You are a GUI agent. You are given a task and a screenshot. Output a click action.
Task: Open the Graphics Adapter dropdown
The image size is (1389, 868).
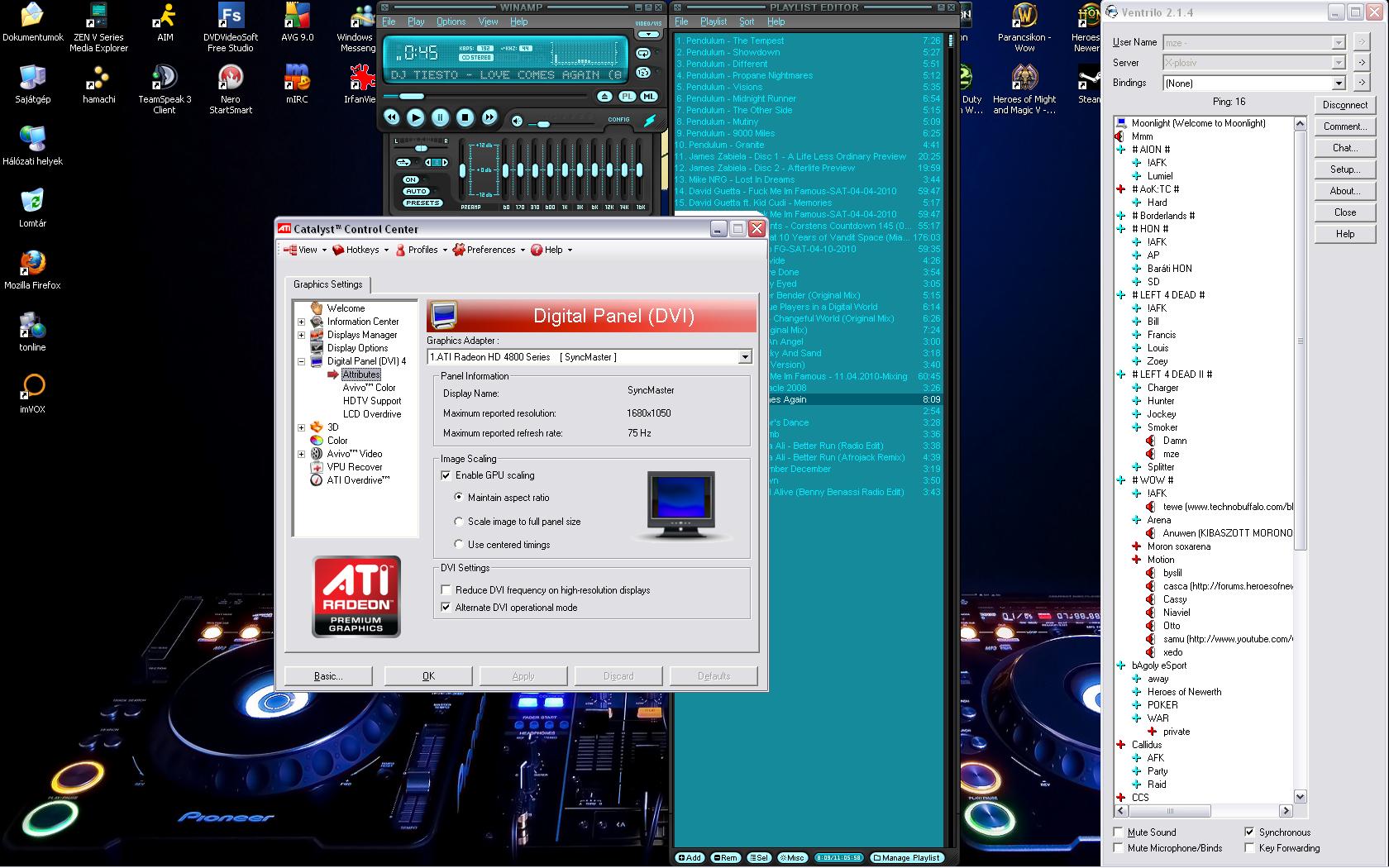point(744,357)
